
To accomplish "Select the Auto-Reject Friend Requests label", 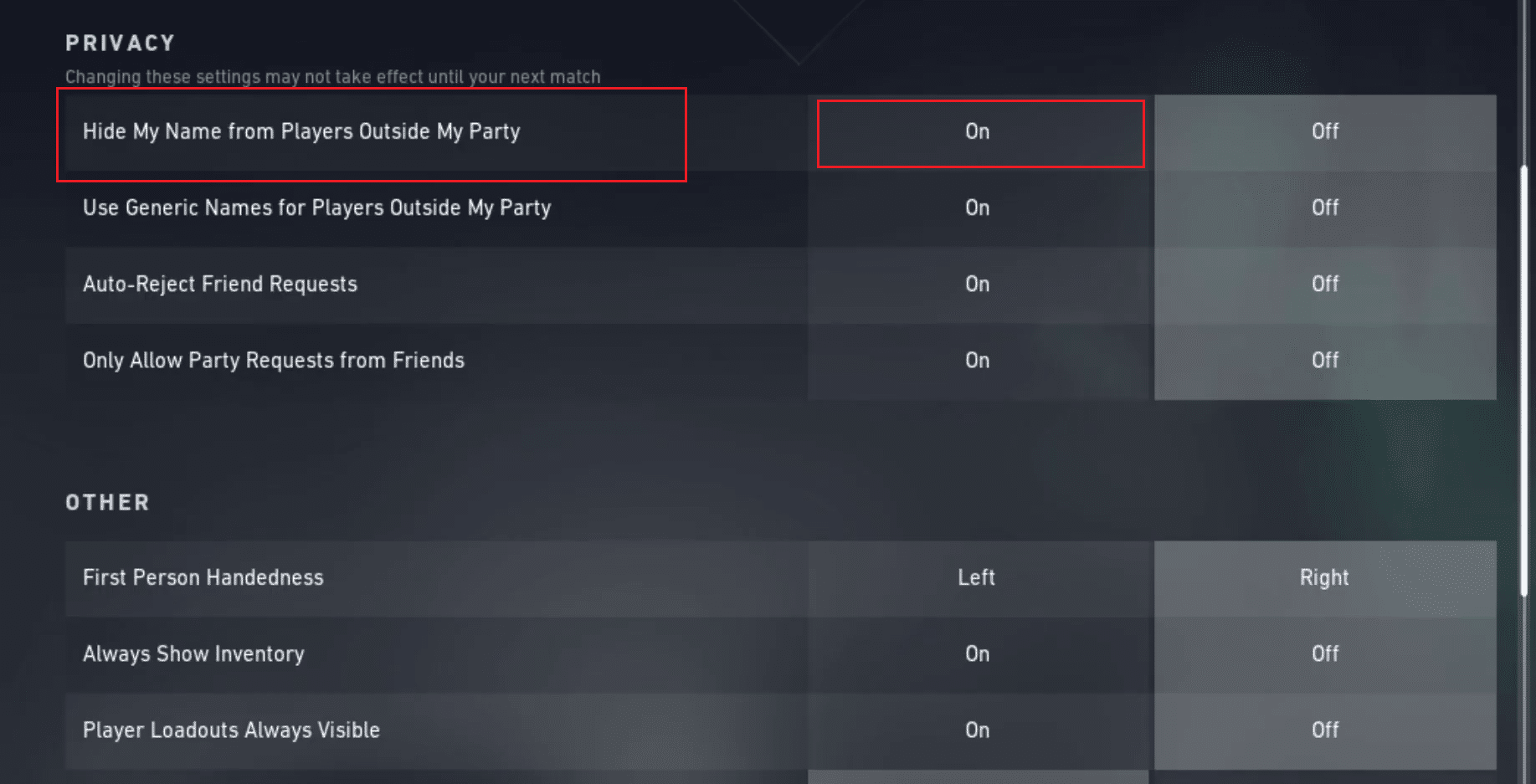I will [x=220, y=284].
